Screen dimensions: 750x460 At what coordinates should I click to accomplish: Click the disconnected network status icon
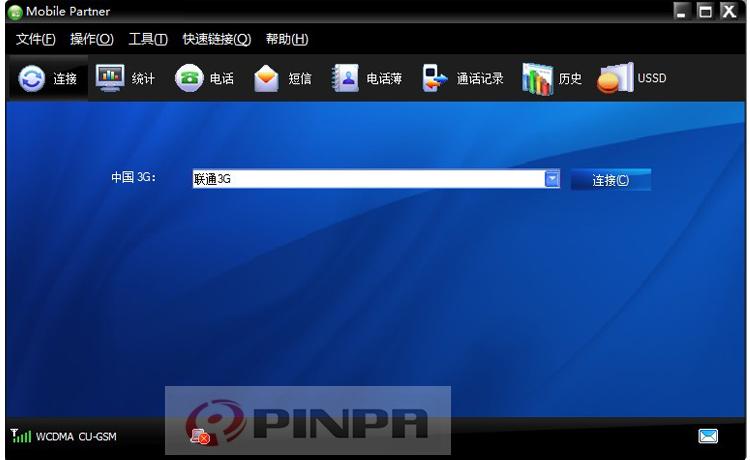[x=200, y=436]
